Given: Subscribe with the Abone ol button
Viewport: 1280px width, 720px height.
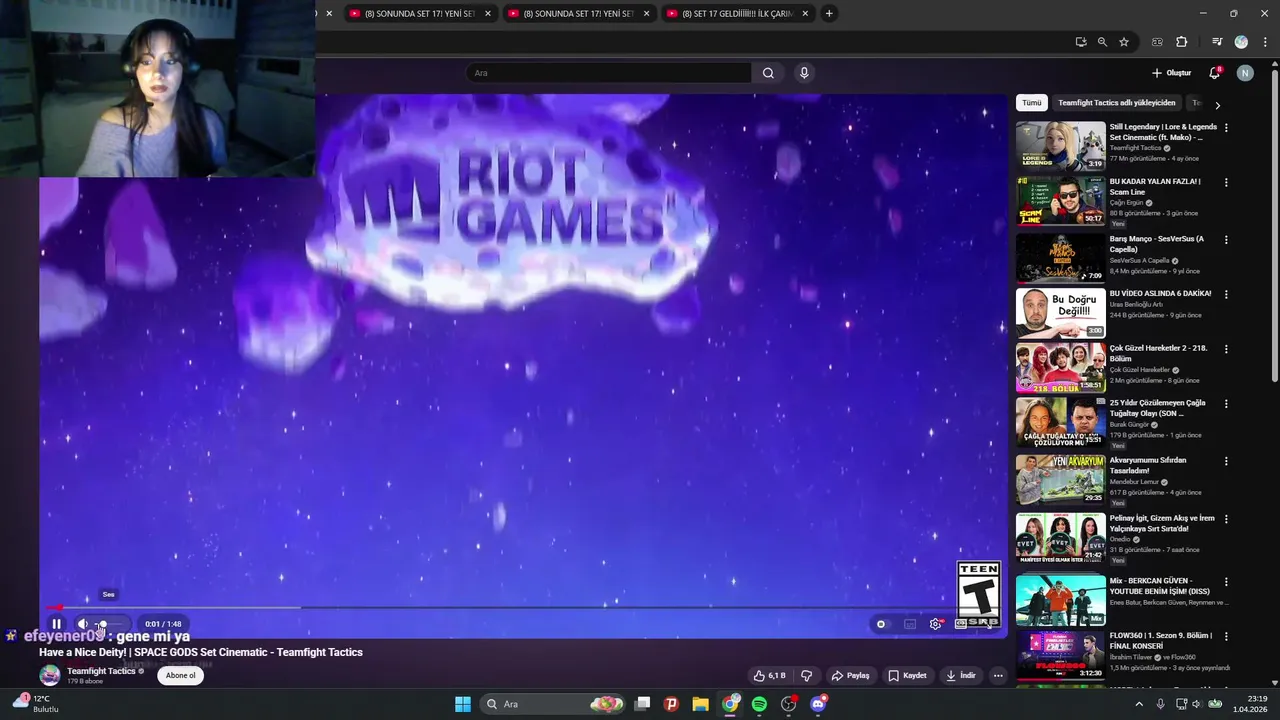Looking at the screenshot, I should click(x=181, y=675).
